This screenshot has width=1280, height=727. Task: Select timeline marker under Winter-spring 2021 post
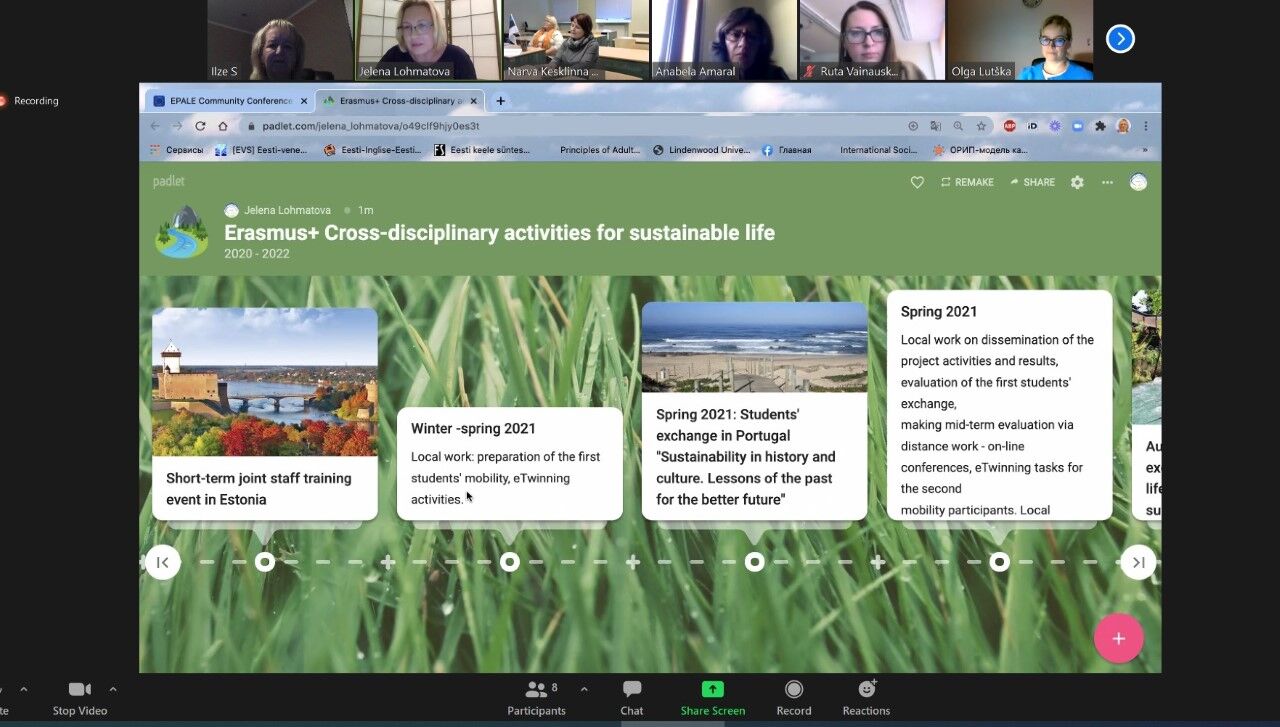[510, 562]
